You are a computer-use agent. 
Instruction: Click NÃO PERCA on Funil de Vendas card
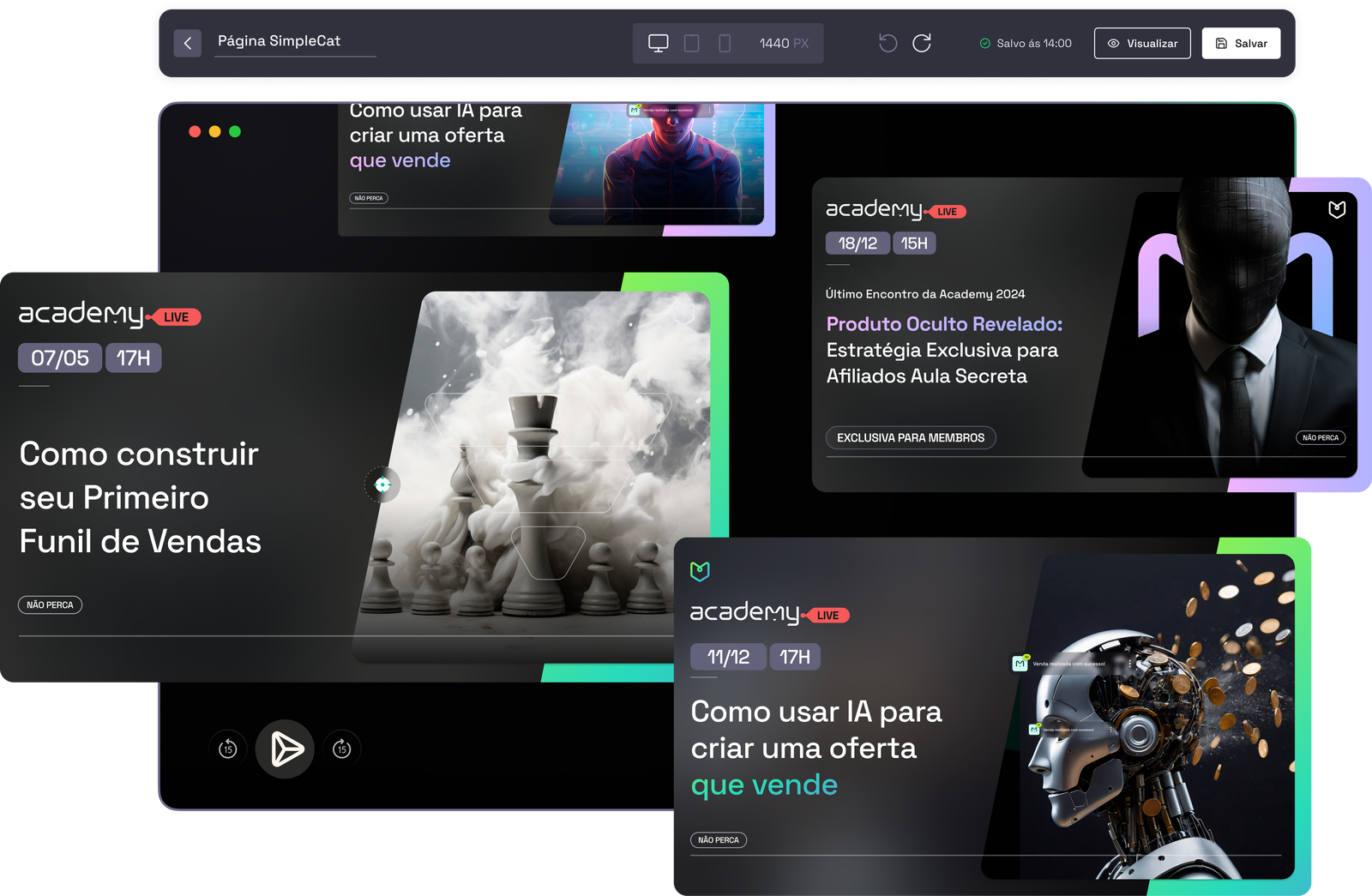50,605
